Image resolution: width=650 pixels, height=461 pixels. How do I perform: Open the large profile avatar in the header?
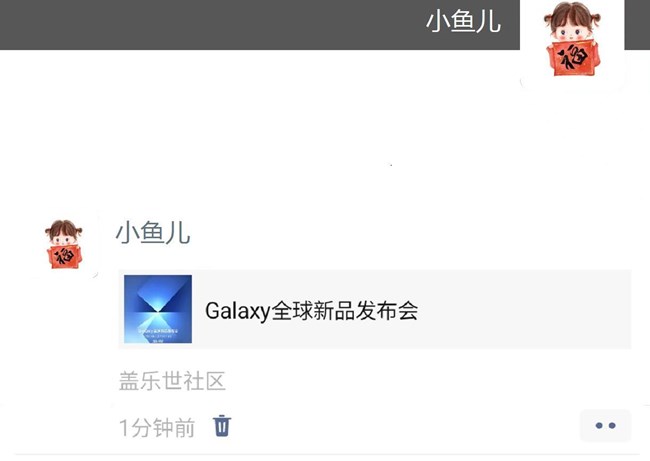[x=572, y=40]
